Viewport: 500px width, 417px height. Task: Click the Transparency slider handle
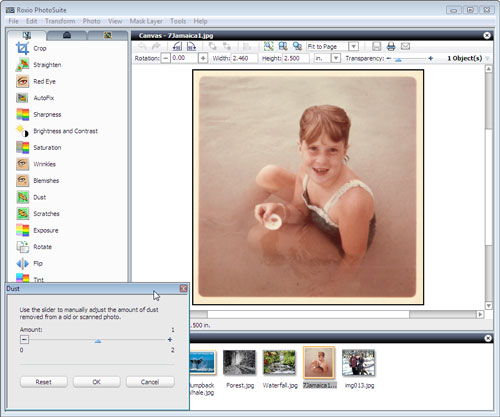tap(398, 59)
